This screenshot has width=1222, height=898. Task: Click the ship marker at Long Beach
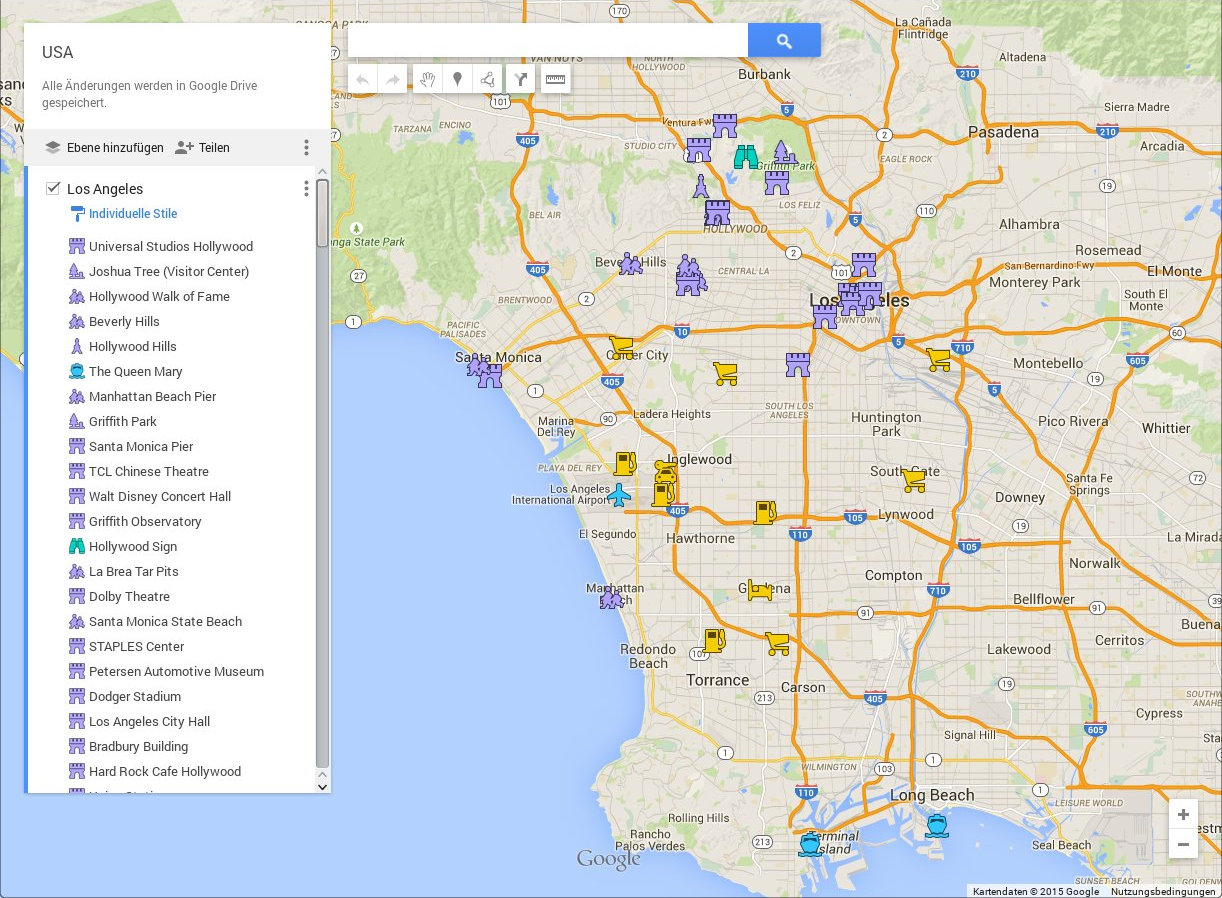(936, 825)
